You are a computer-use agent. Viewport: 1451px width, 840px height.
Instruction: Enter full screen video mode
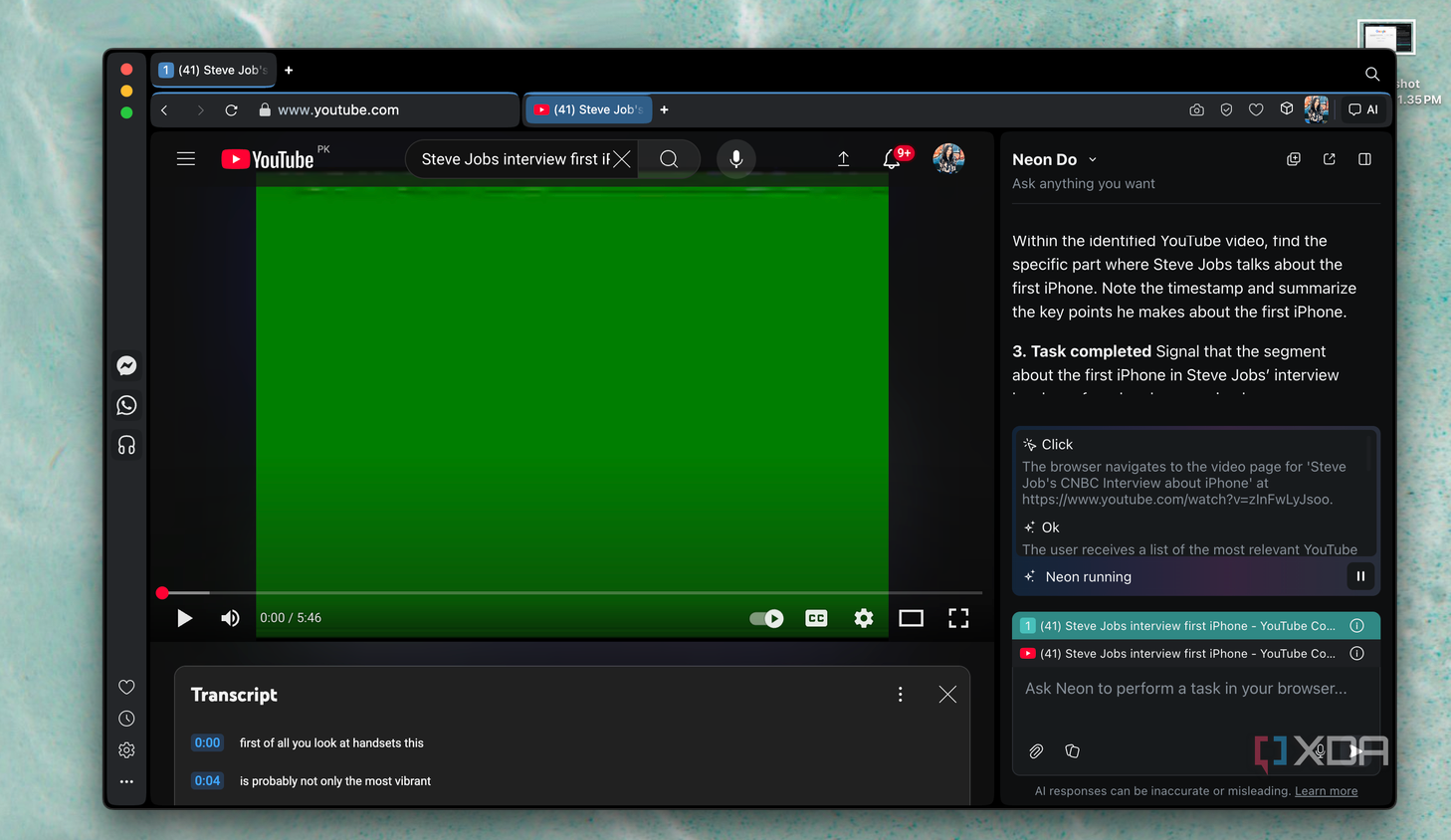(958, 618)
